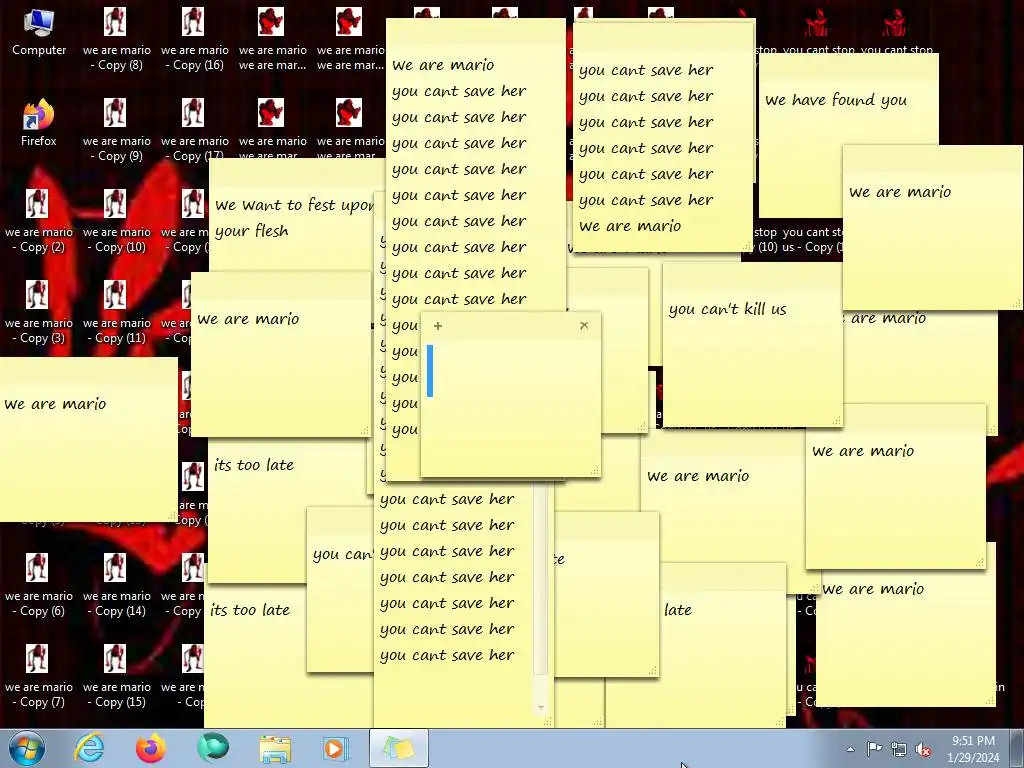Image resolution: width=1024 pixels, height=768 pixels.
Task: Open Action Center flag icon
Action: click(x=874, y=749)
